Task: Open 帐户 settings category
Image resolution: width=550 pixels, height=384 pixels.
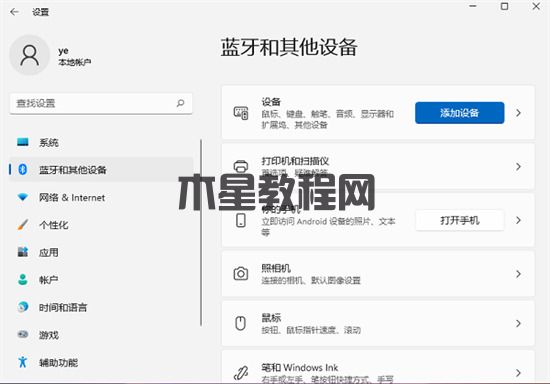Action: point(101,280)
